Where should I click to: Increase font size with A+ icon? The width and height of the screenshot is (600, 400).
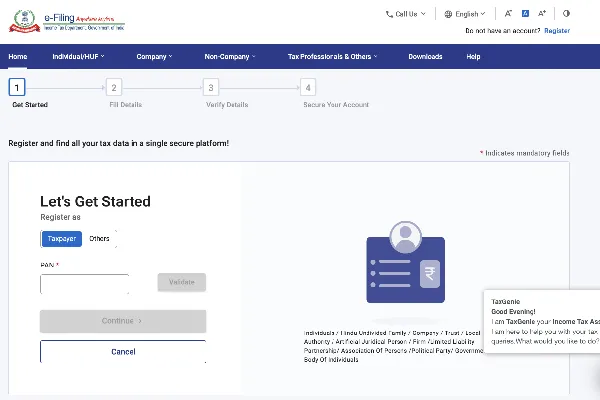click(542, 14)
